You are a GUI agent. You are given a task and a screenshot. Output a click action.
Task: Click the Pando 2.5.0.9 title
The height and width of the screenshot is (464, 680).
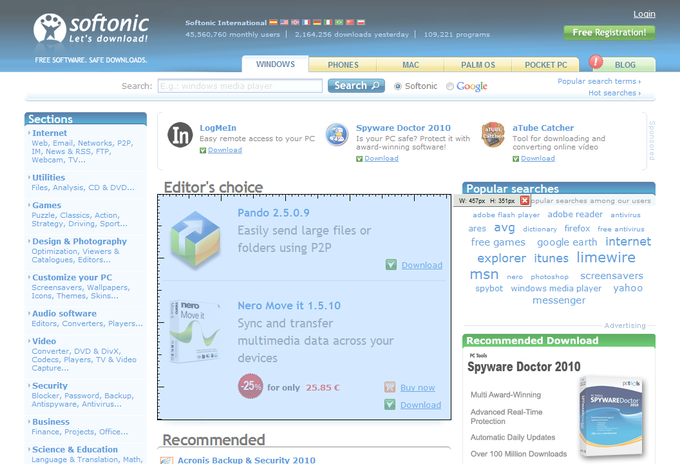tap(273, 213)
